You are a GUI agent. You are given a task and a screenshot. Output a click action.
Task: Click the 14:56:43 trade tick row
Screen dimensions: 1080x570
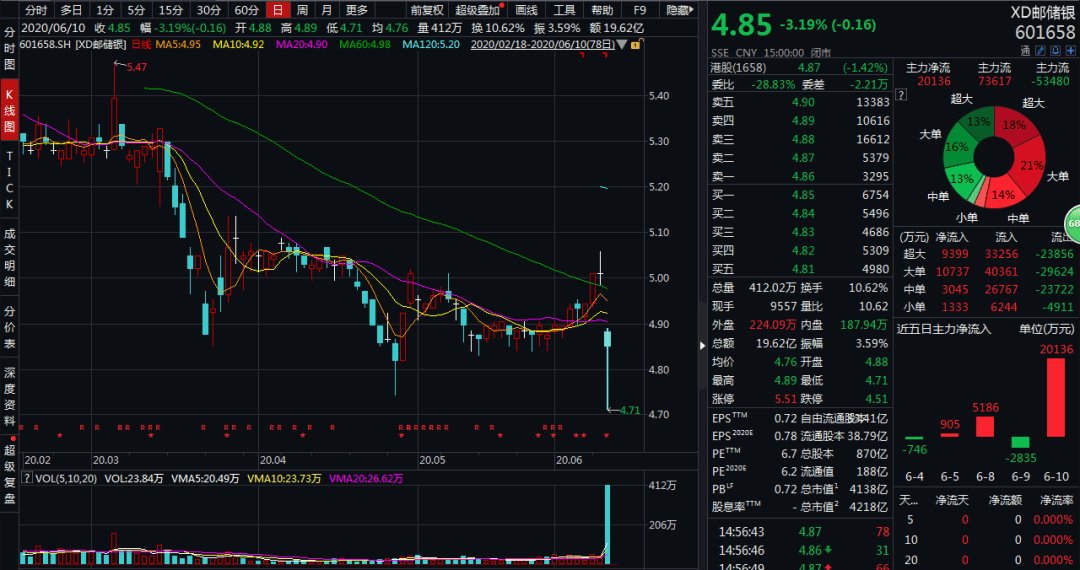click(799, 531)
